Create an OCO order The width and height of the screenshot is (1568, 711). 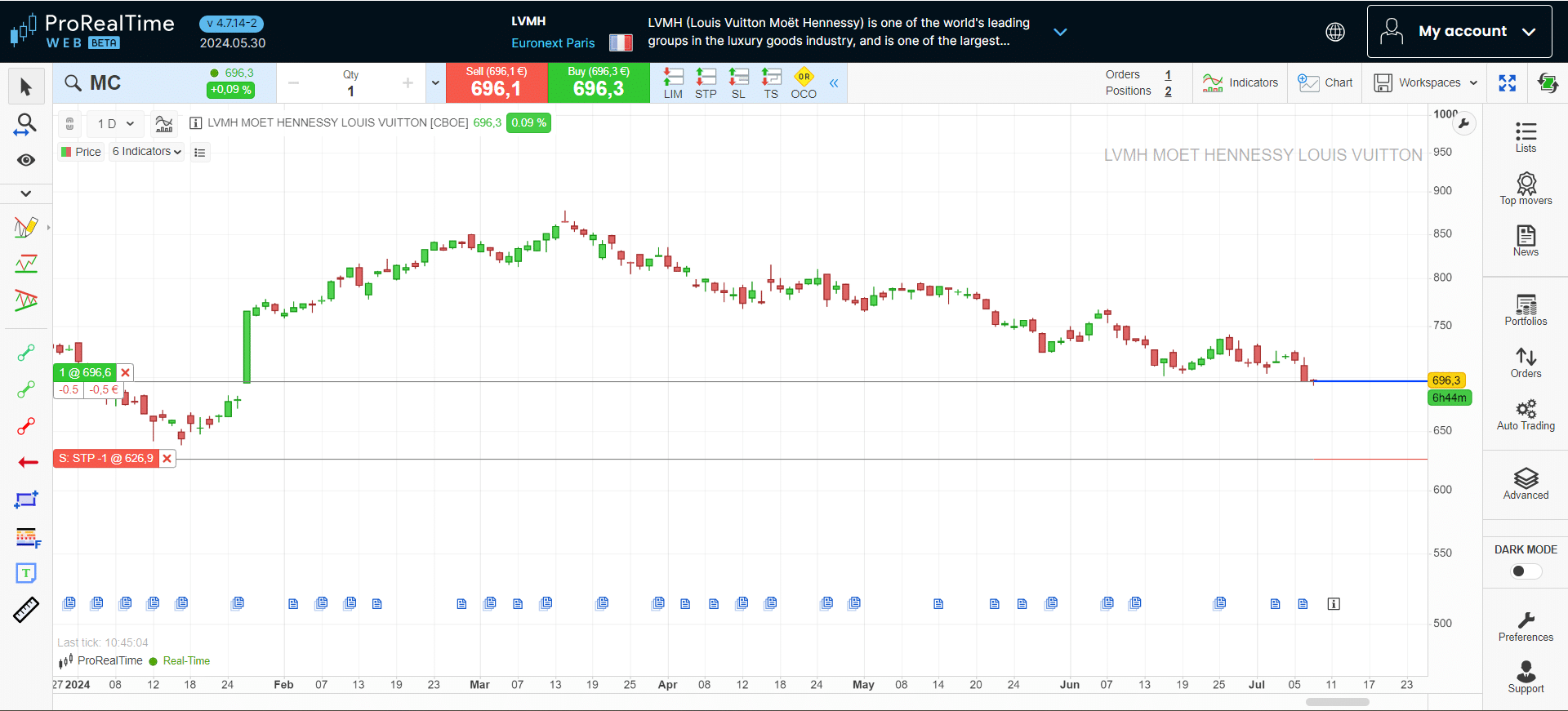[804, 83]
